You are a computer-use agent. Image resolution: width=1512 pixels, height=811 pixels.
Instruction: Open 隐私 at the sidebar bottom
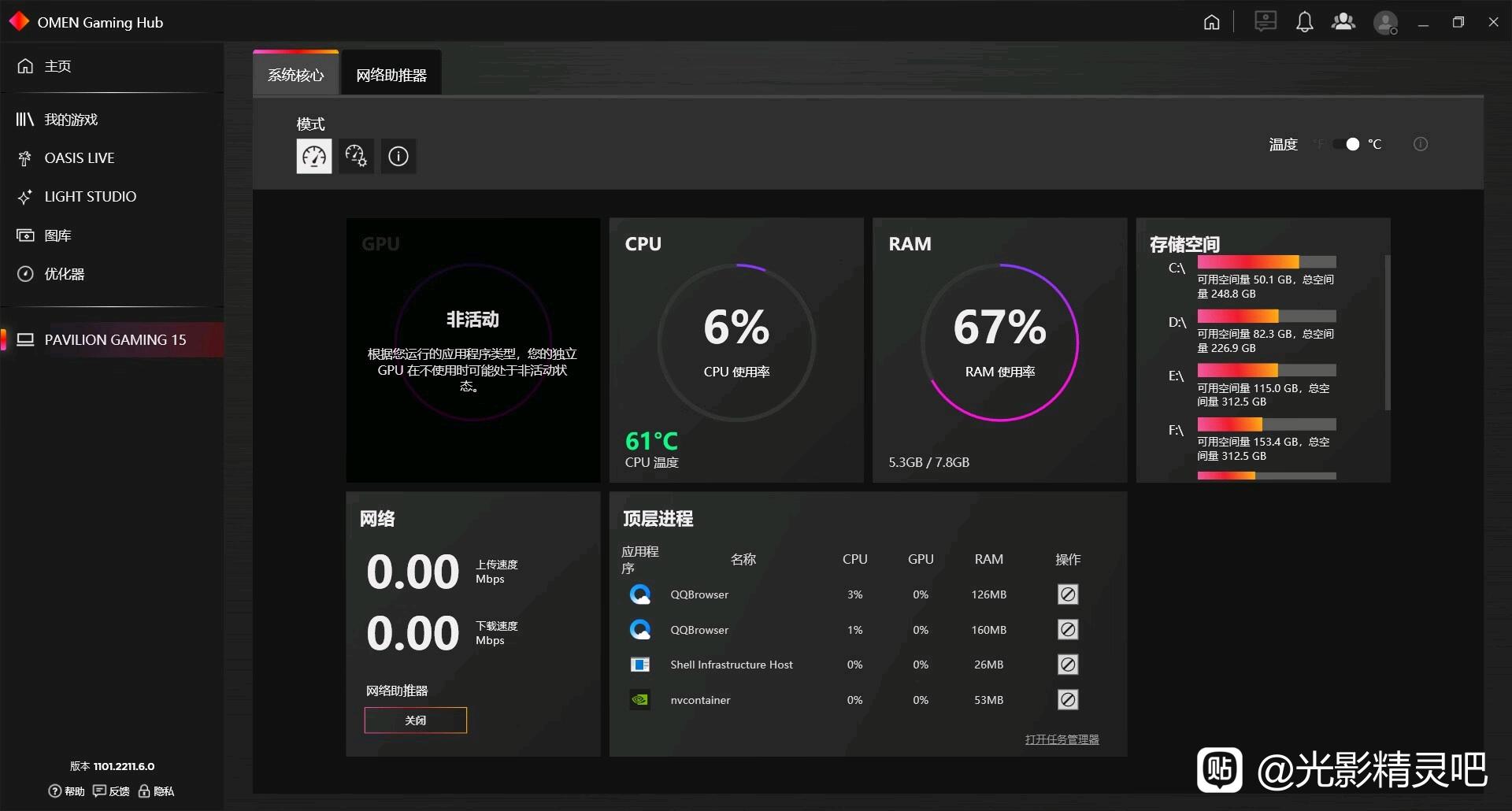(x=156, y=791)
